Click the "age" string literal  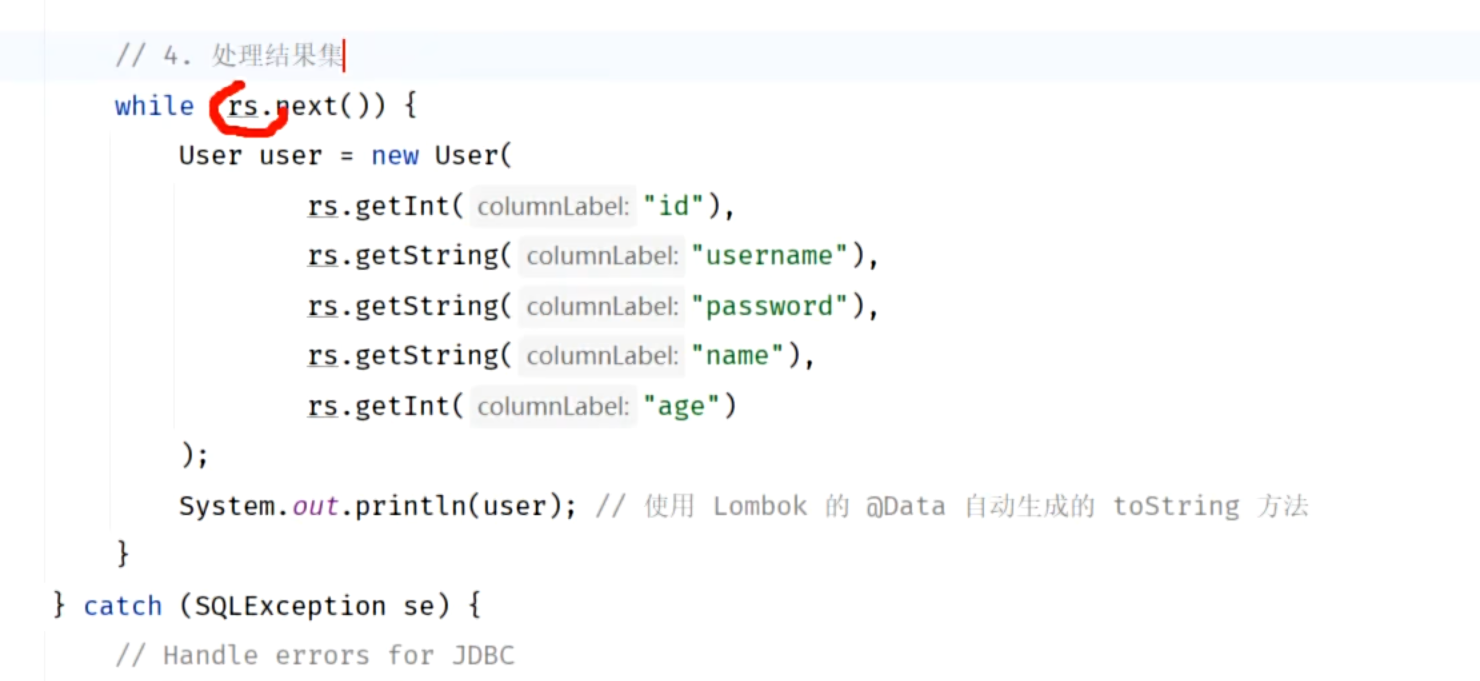point(681,406)
